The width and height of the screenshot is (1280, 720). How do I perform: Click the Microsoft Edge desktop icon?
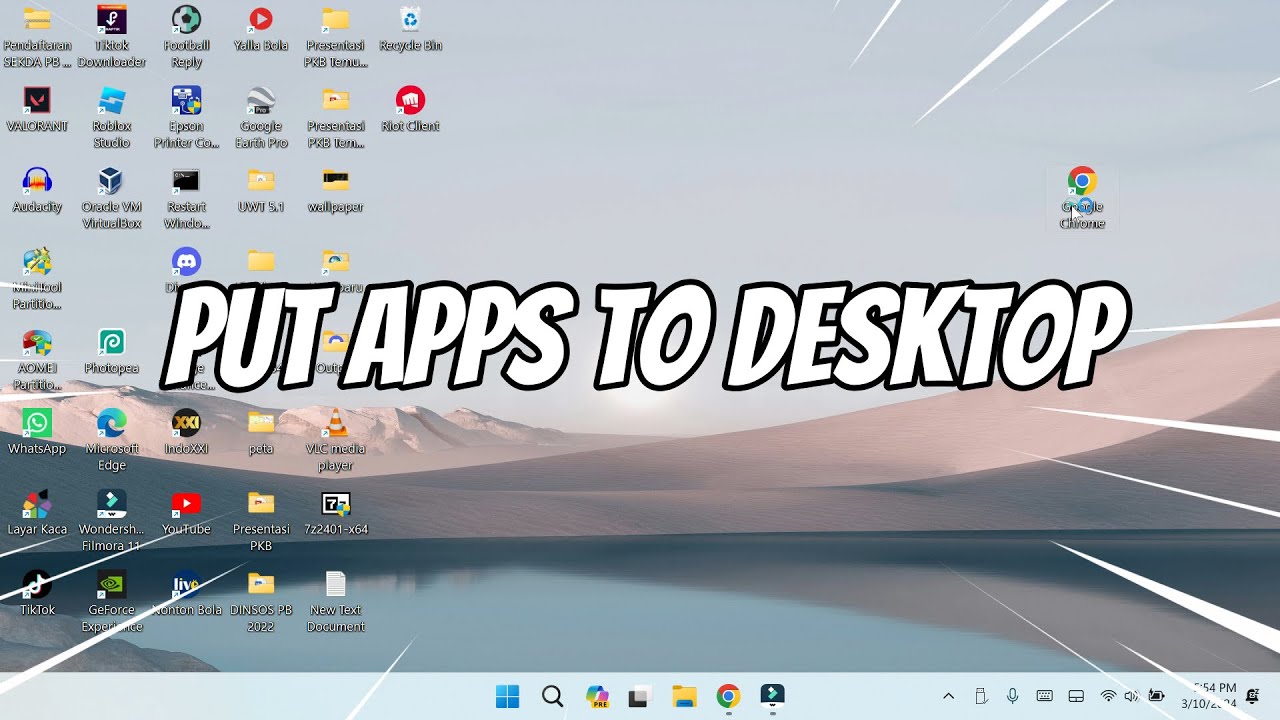click(111, 440)
